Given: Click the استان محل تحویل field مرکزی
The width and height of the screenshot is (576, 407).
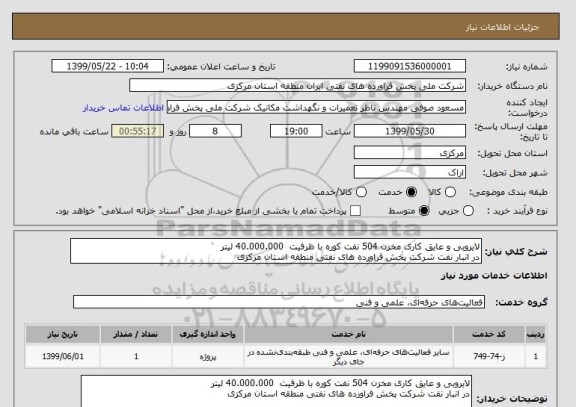Looking at the screenshot, I should (410, 153).
